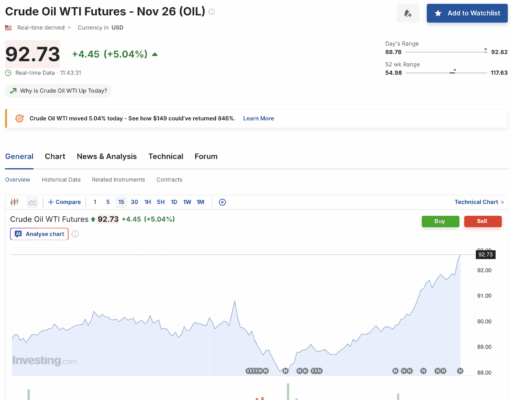Open the Technical tab
The height and width of the screenshot is (400, 511).
coord(166,156)
